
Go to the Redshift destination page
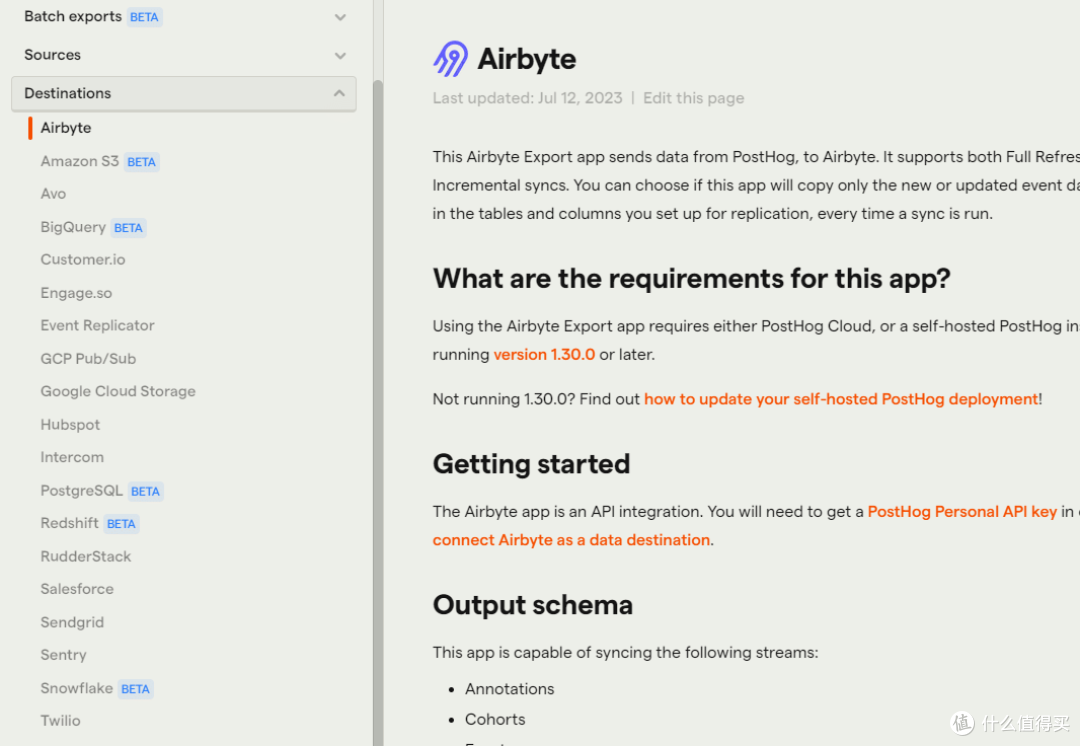click(70, 524)
